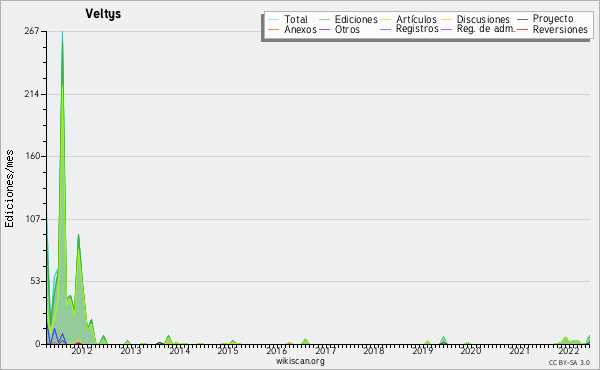Click the 2015 x-axis label
The width and height of the screenshot is (600, 370).
tap(228, 351)
